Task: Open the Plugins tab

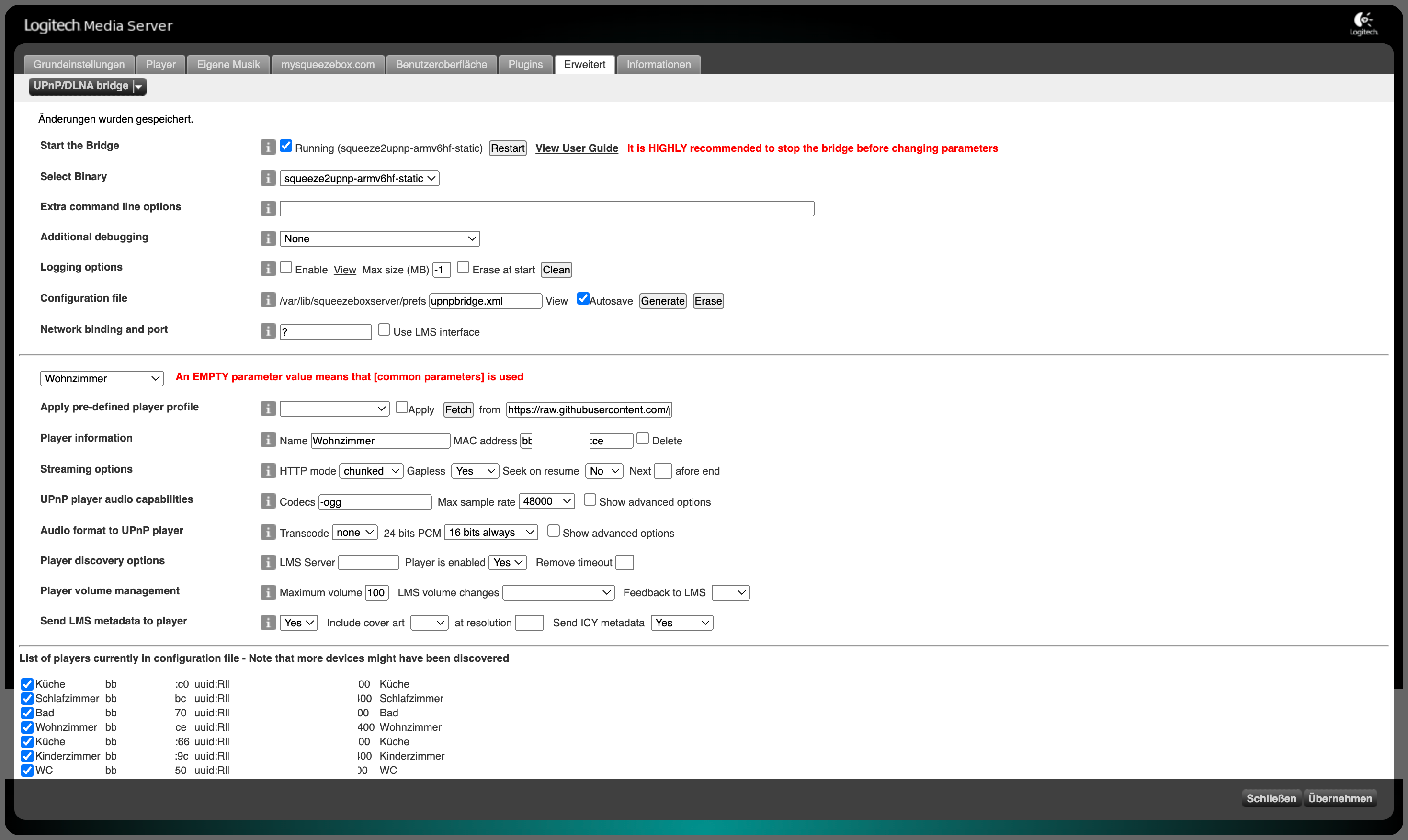Action: [525, 65]
